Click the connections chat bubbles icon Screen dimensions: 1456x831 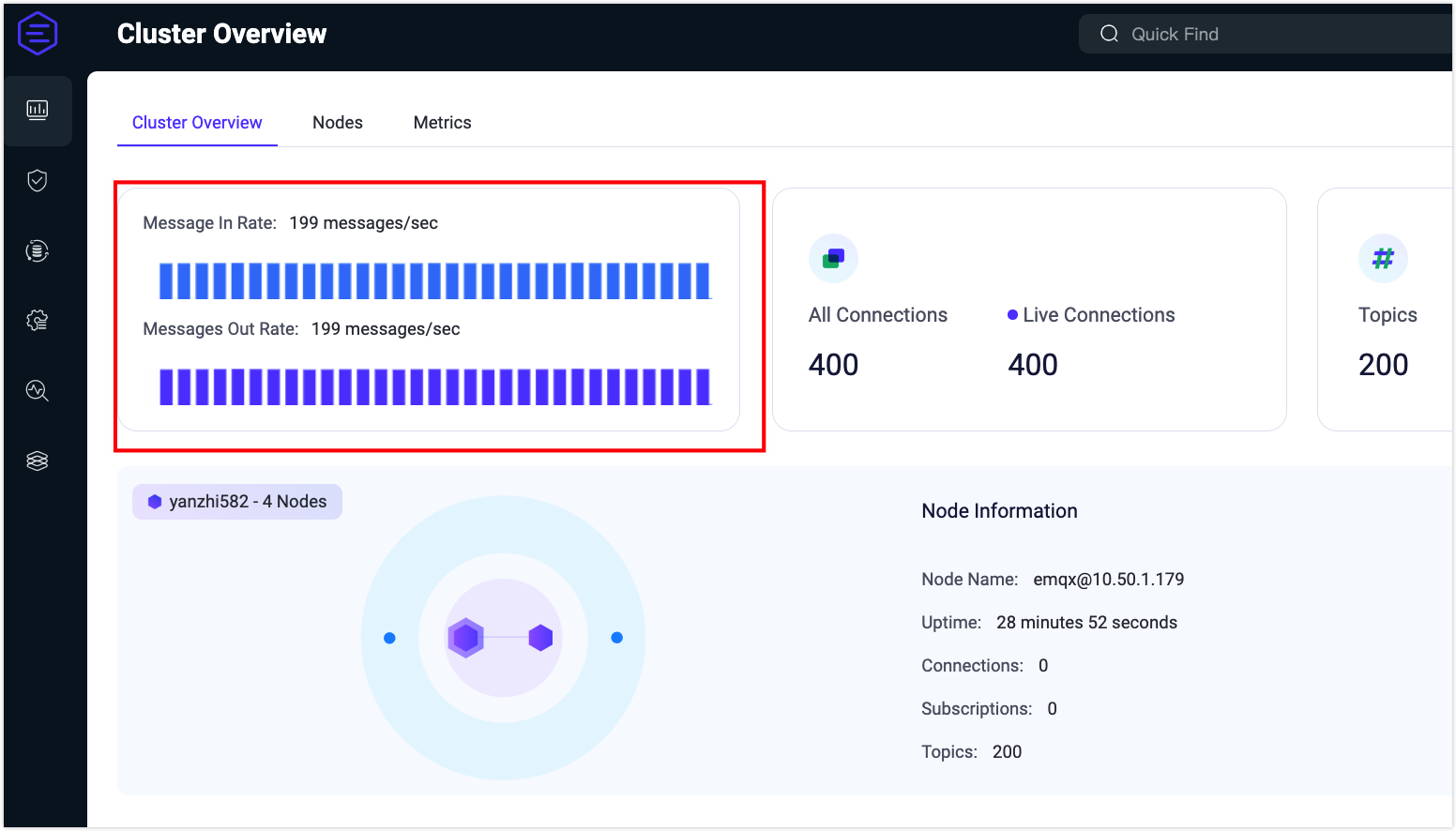point(834,258)
